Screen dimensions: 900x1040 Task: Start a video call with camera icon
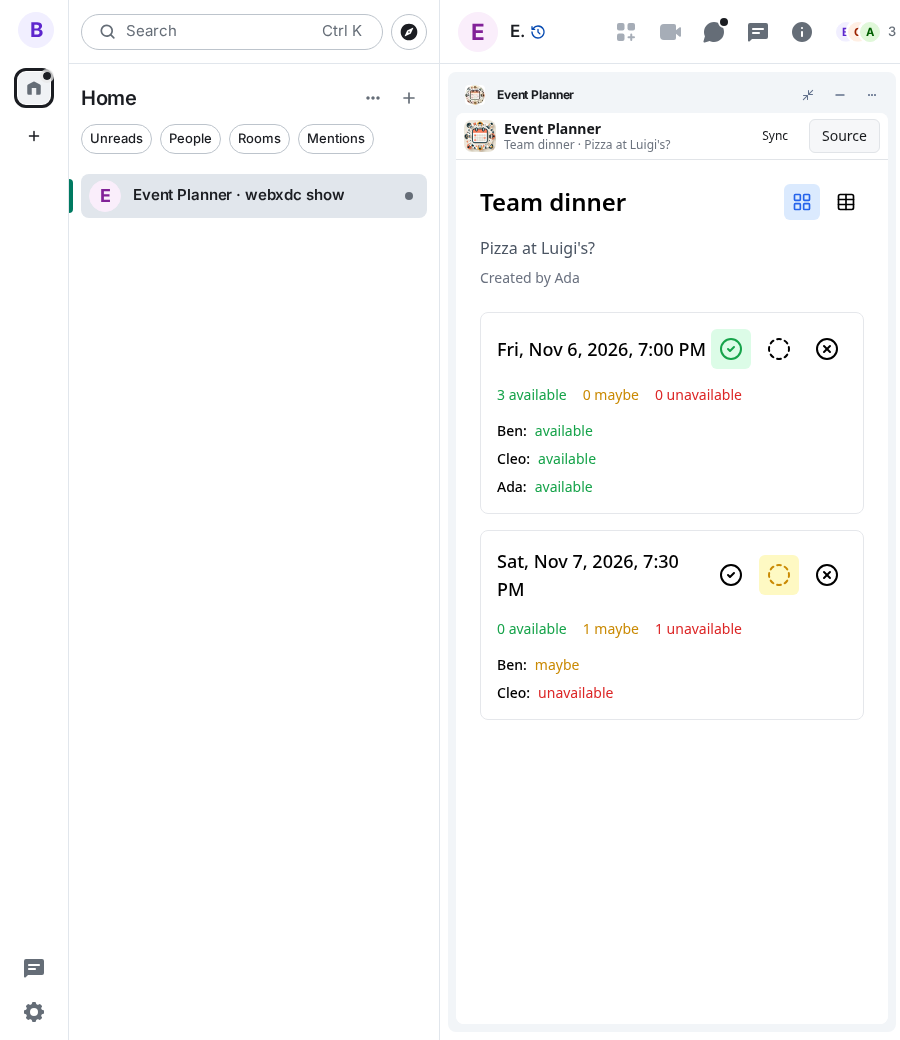tap(670, 32)
